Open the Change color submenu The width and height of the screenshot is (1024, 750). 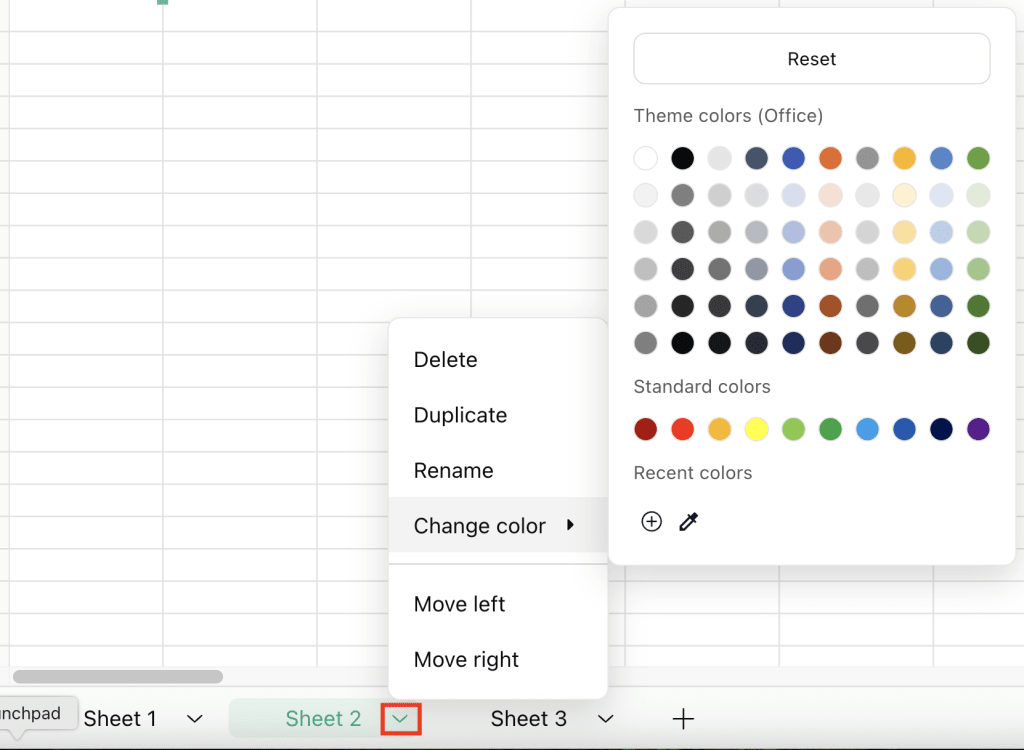[479, 525]
